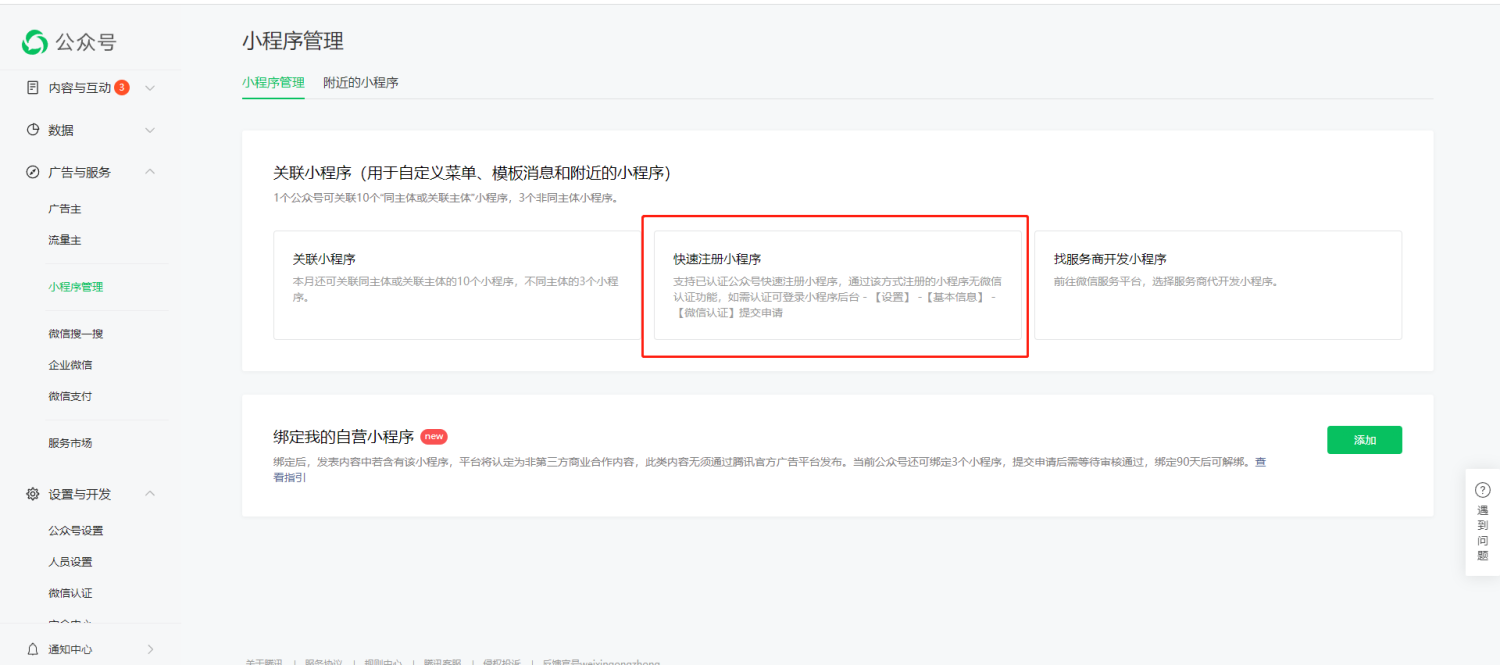Switch to the 附近的小程序 tab
Viewport: 1500px width, 665px height.
coord(361,83)
